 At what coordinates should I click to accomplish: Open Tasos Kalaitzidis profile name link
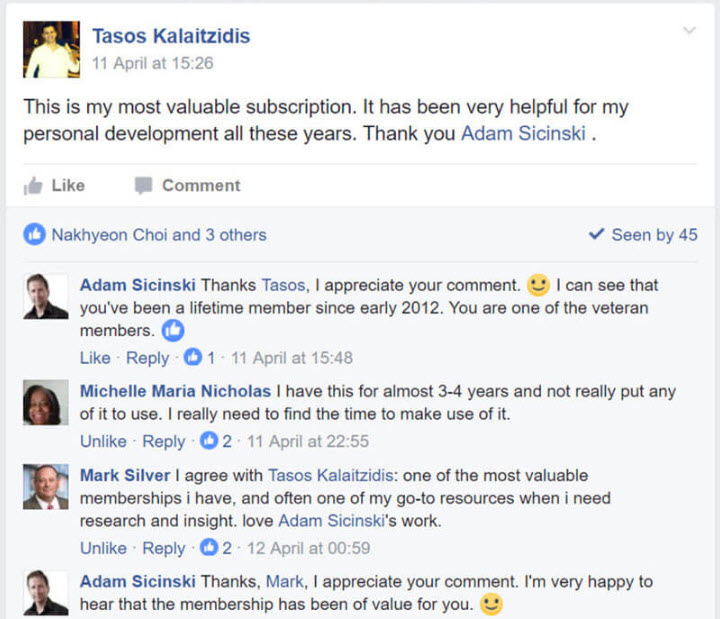pyautogui.click(x=171, y=36)
